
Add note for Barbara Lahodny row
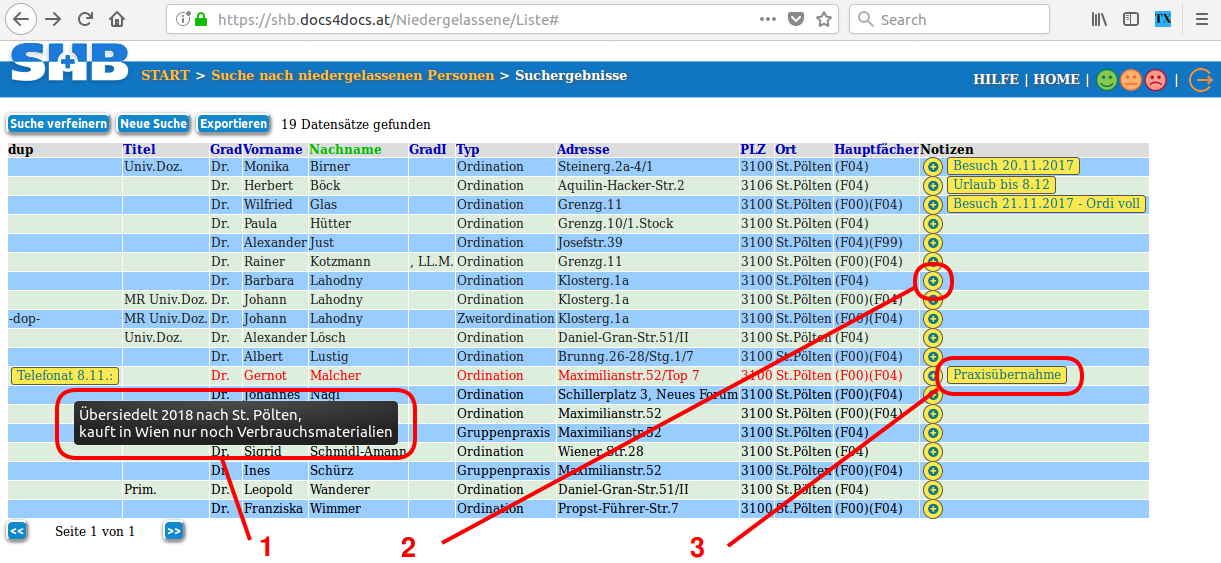[933, 281]
